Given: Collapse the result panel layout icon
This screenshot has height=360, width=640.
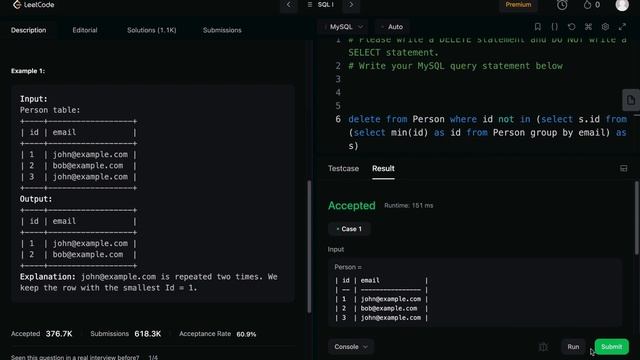Looking at the screenshot, I should point(623,169).
